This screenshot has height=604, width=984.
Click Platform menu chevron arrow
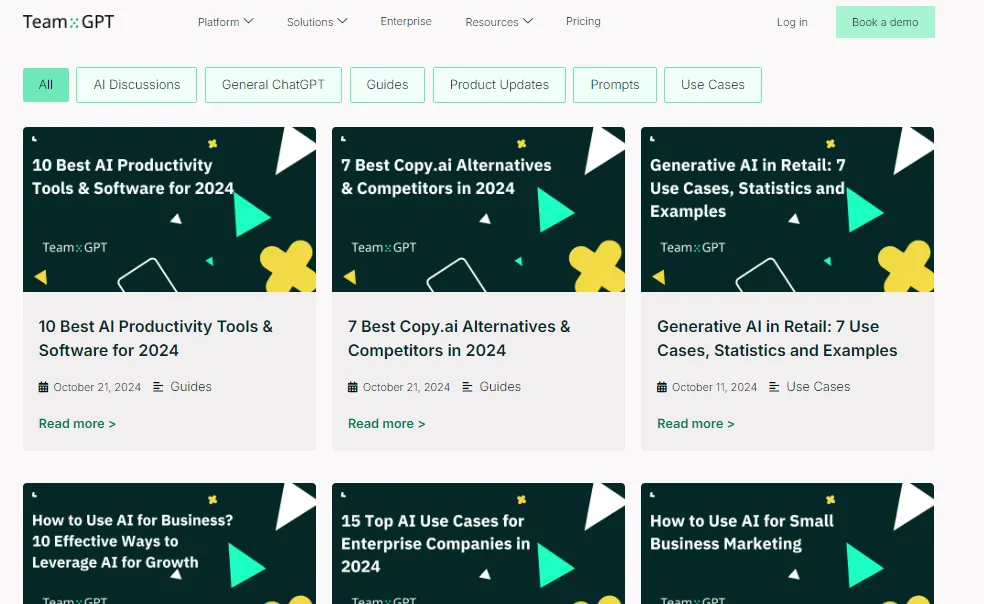249,21
